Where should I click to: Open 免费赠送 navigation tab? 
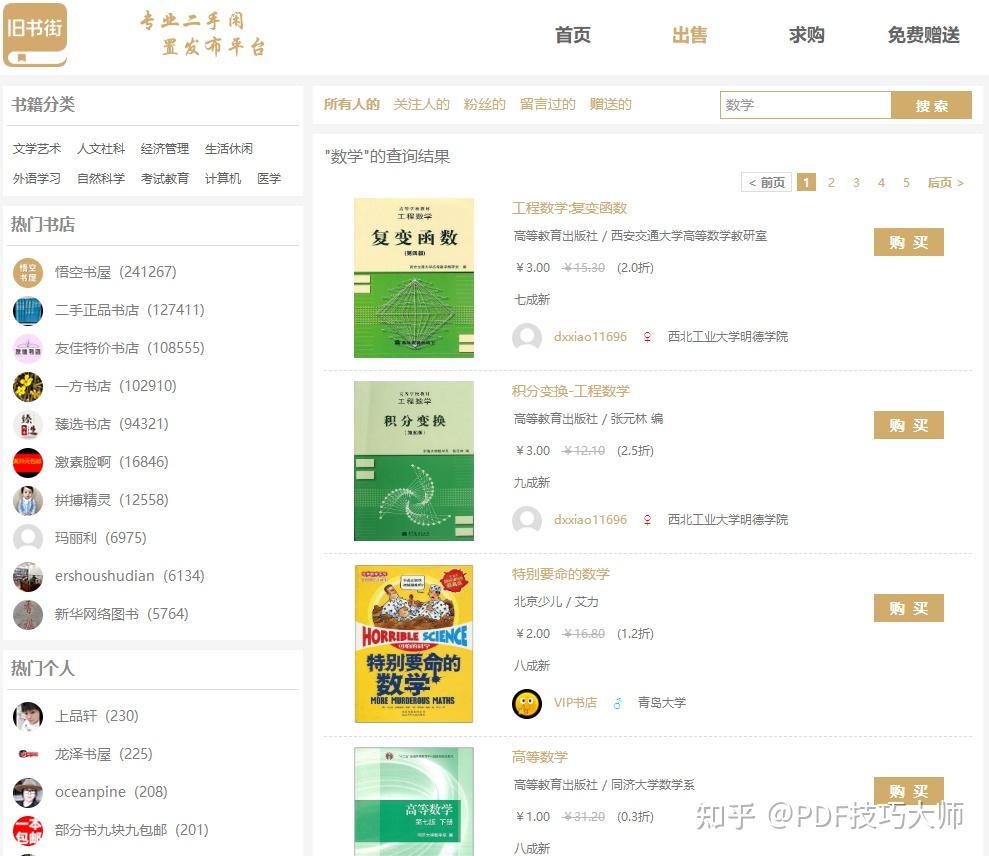[923, 35]
